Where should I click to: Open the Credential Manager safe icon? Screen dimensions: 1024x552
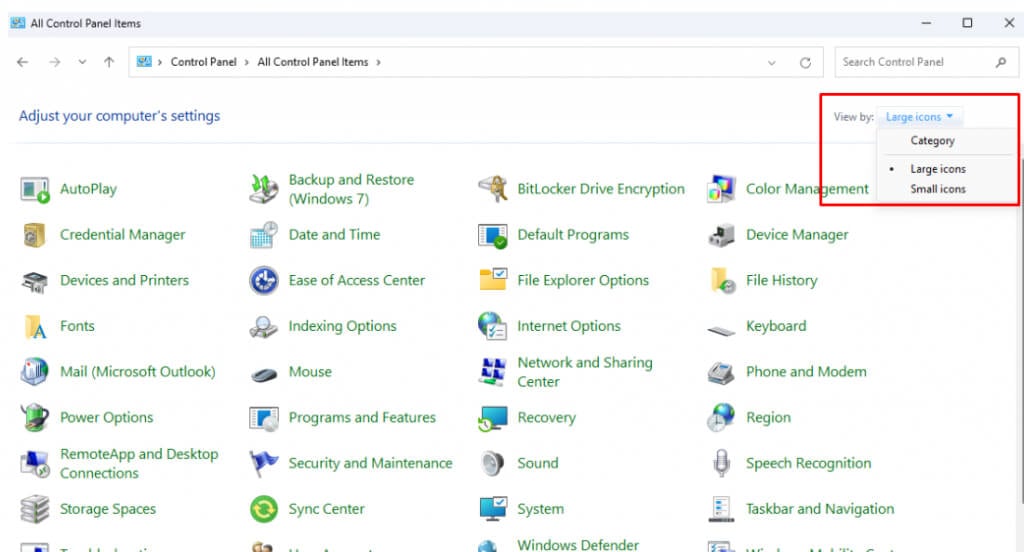tap(35, 235)
